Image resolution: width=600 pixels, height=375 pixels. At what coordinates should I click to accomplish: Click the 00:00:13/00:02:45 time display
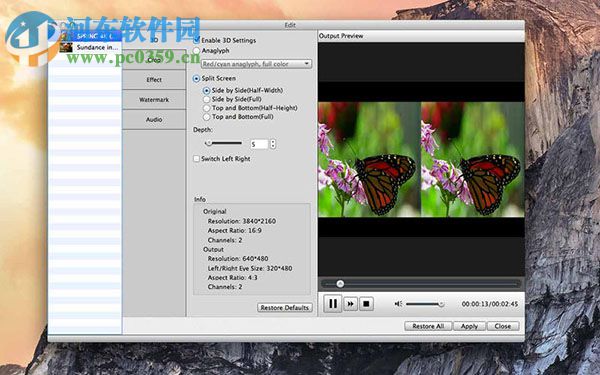click(490, 304)
